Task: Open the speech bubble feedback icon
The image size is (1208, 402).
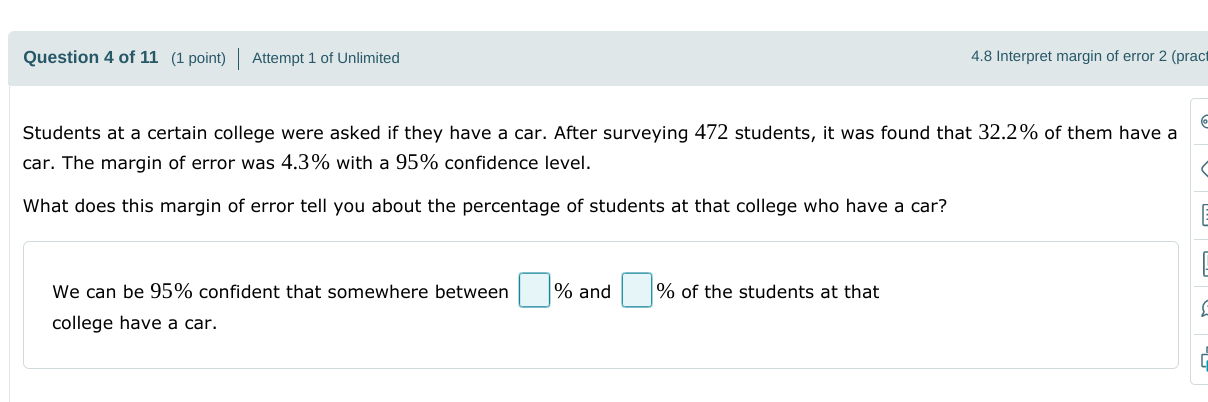Action: (1203, 312)
